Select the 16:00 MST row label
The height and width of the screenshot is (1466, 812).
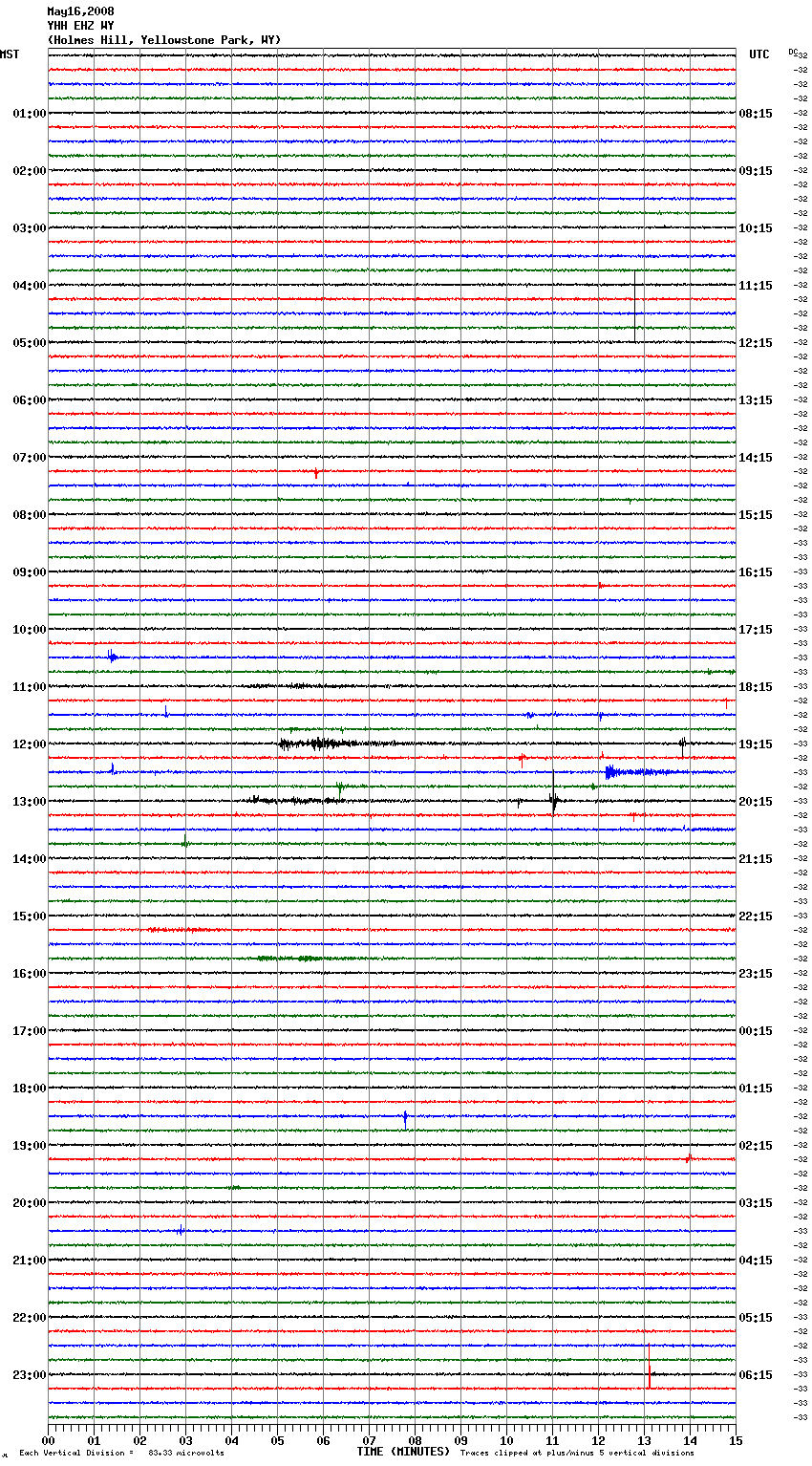tap(30, 974)
